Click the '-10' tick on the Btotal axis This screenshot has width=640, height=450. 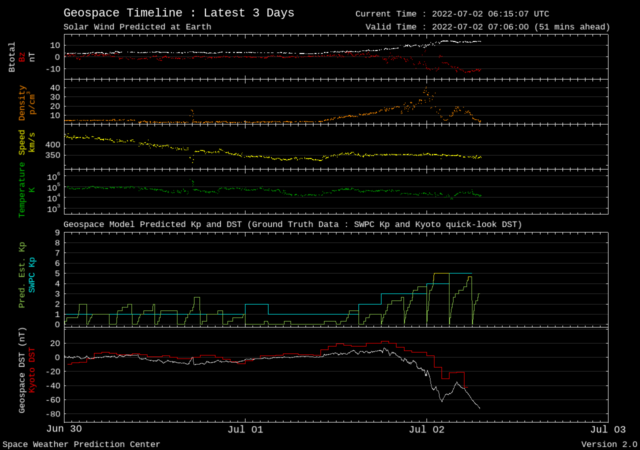(53, 69)
